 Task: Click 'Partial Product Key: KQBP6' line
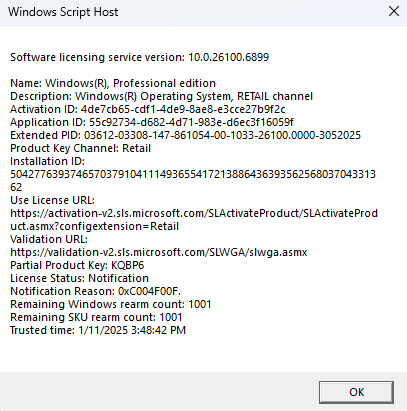pos(77,265)
